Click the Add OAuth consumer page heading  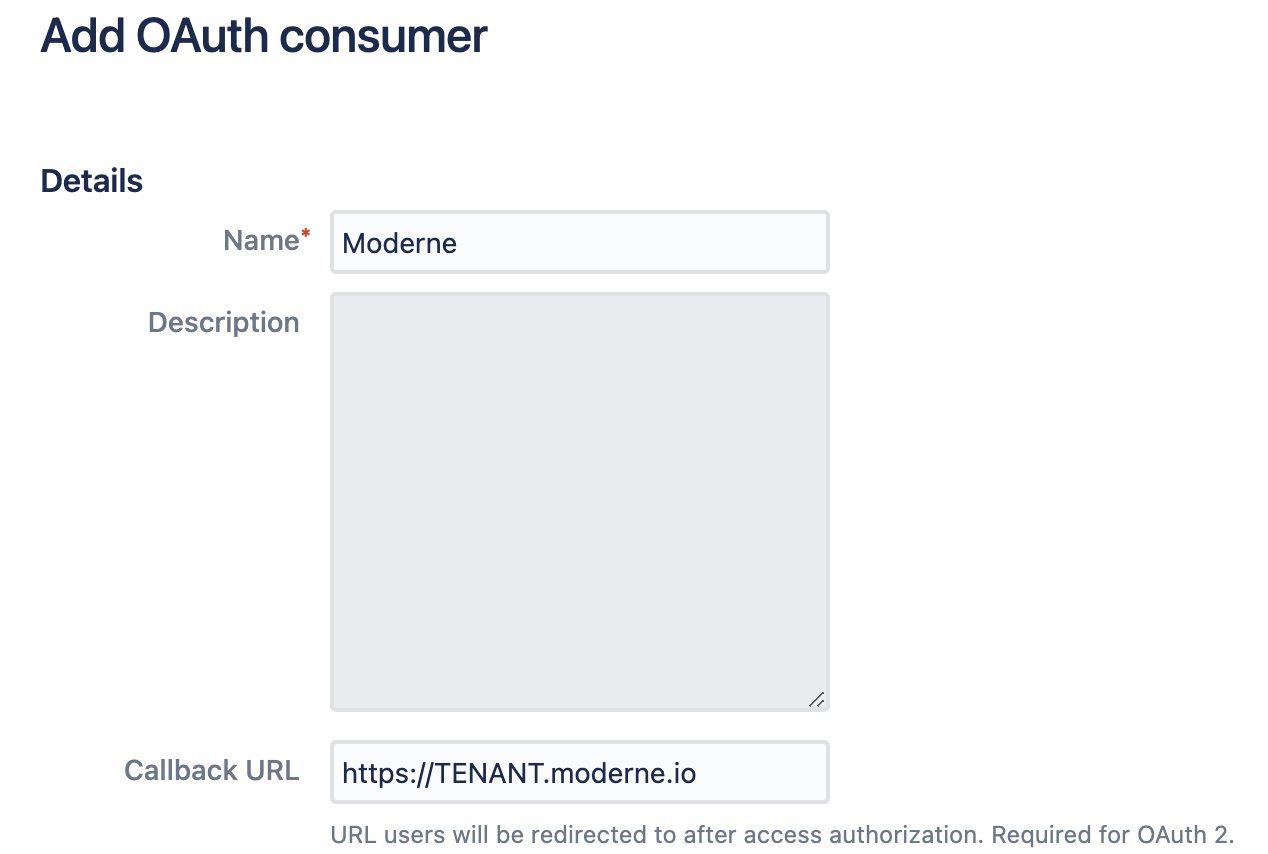pos(264,37)
